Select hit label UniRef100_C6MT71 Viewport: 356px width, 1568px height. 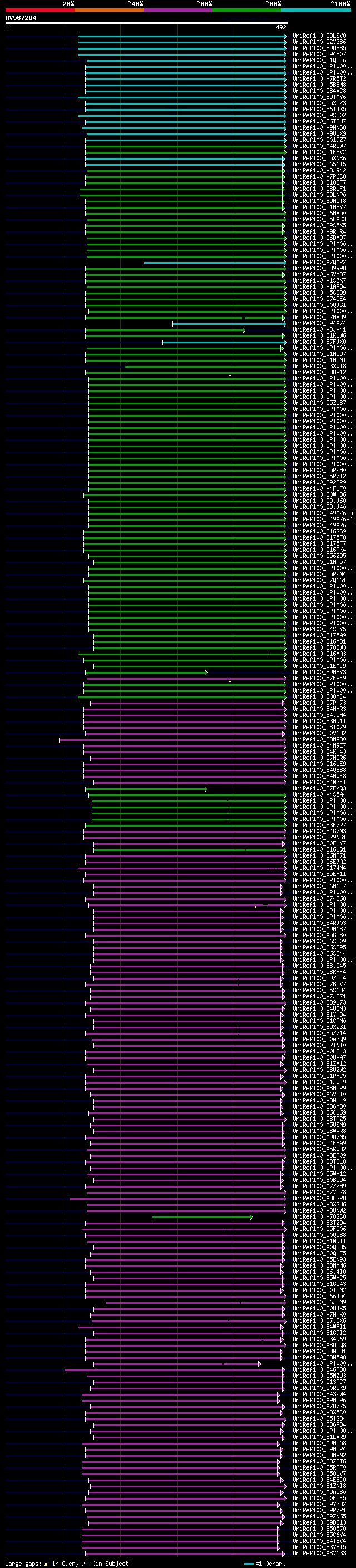[319, 856]
